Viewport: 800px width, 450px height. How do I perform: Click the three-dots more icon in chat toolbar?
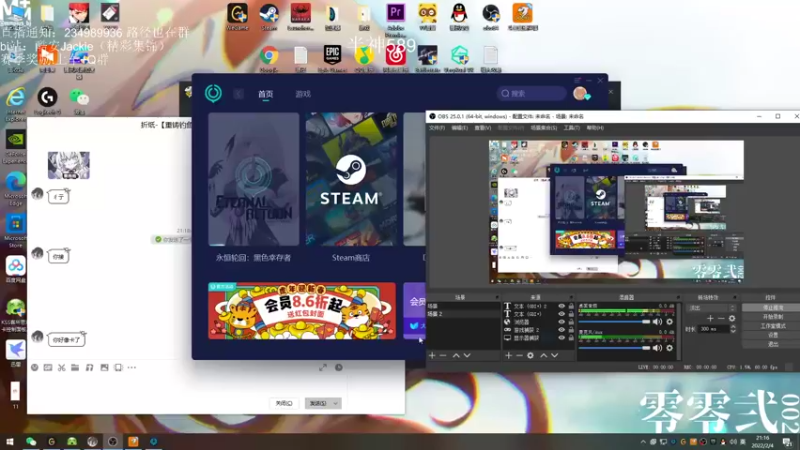coord(132,367)
